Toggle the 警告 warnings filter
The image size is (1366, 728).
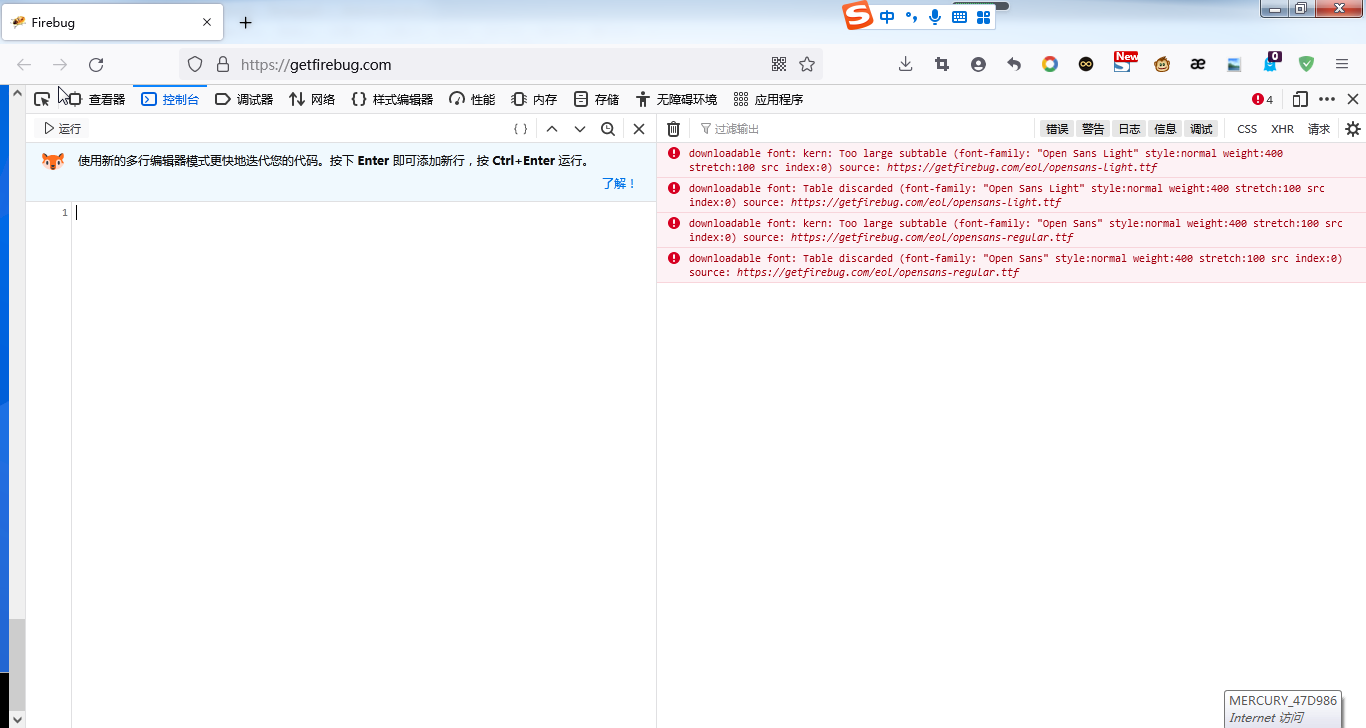coord(1093,129)
